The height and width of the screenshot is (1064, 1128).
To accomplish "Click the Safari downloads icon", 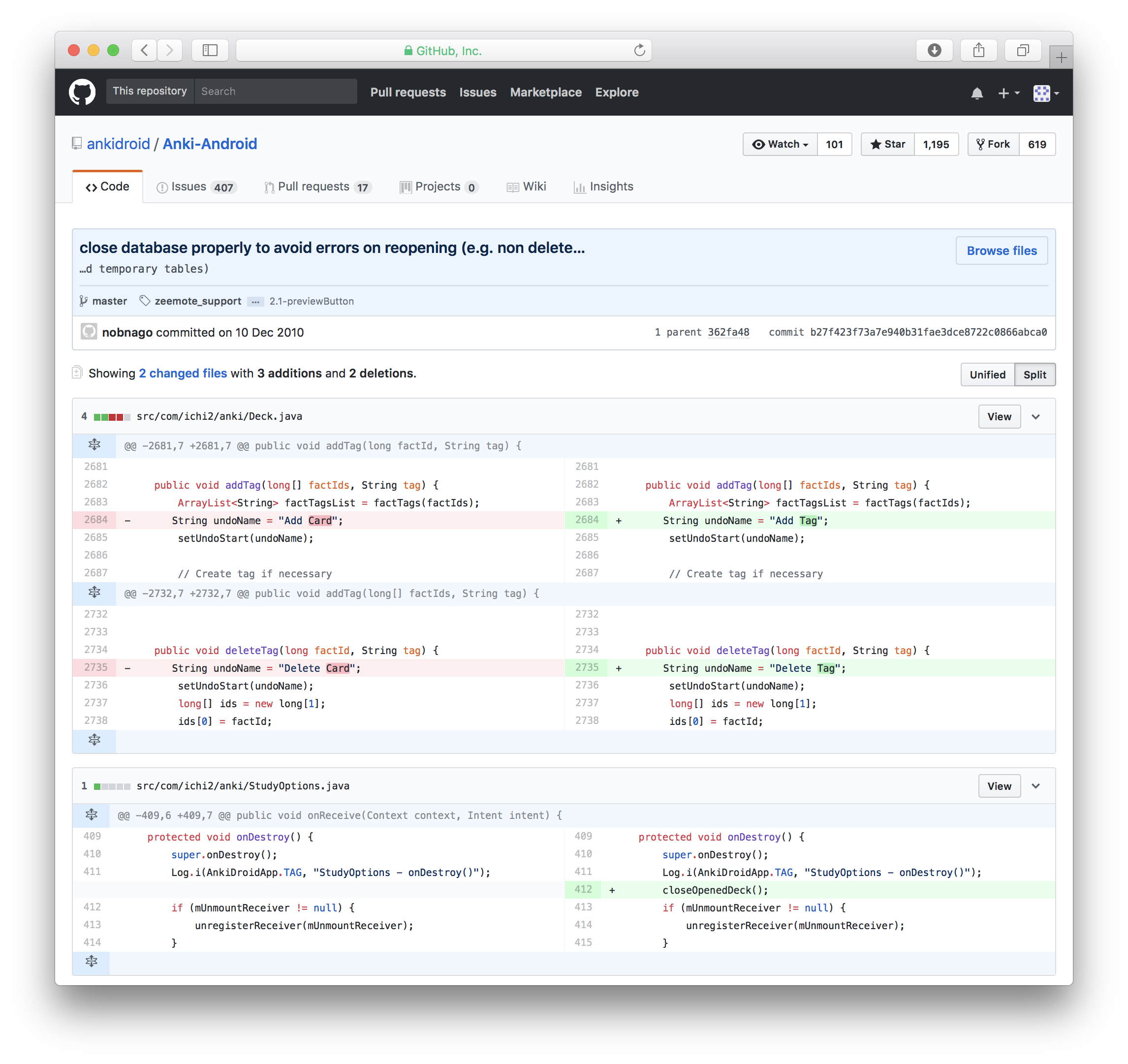I will [x=934, y=51].
